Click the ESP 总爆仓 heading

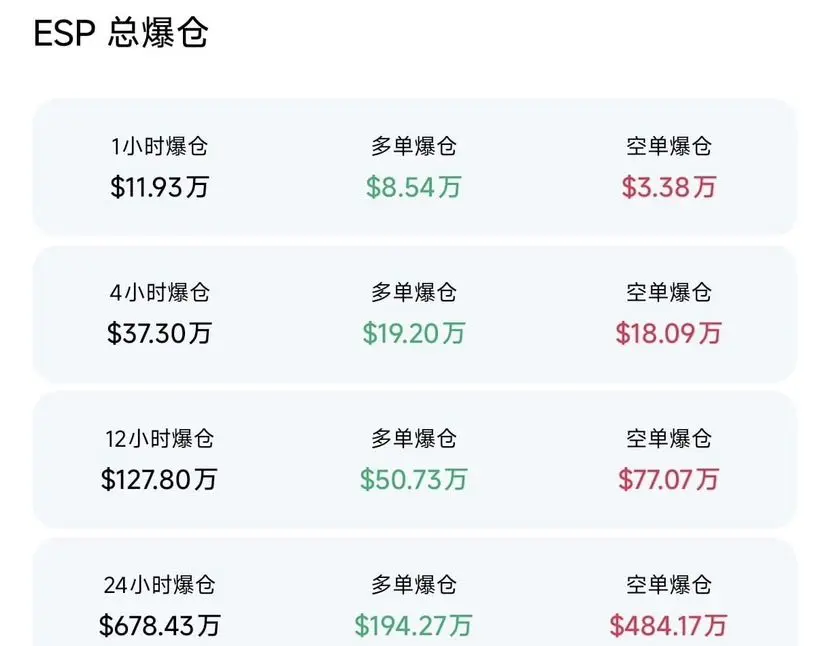pos(121,34)
